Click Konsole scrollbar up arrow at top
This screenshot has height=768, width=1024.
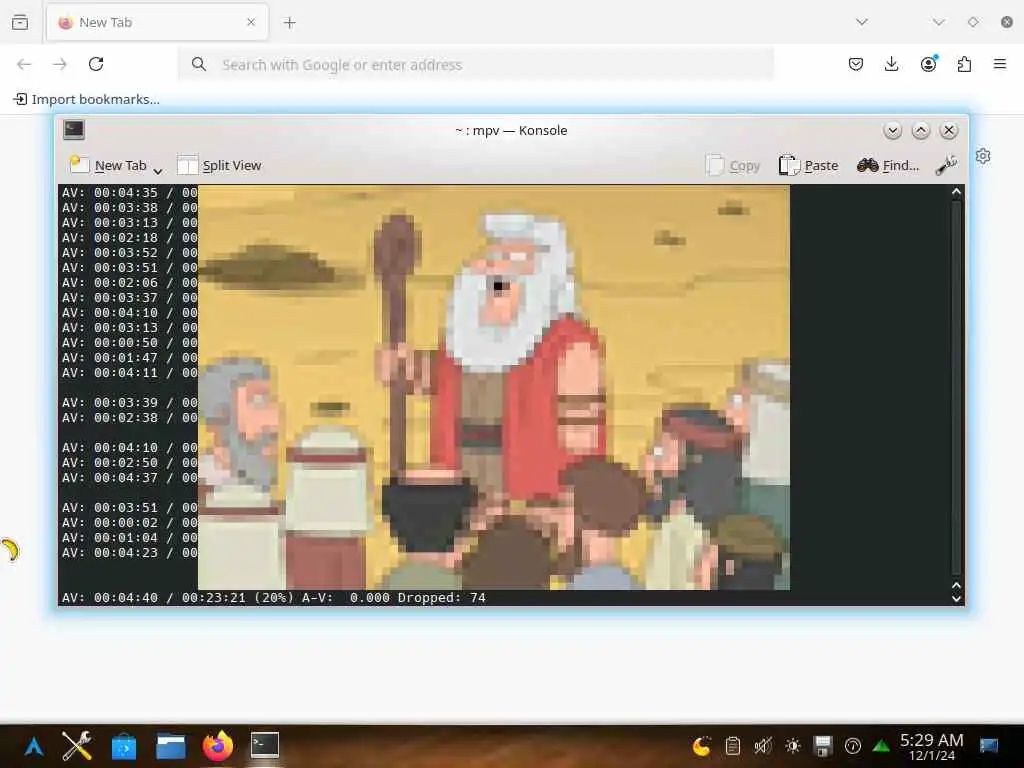[x=957, y=191]
